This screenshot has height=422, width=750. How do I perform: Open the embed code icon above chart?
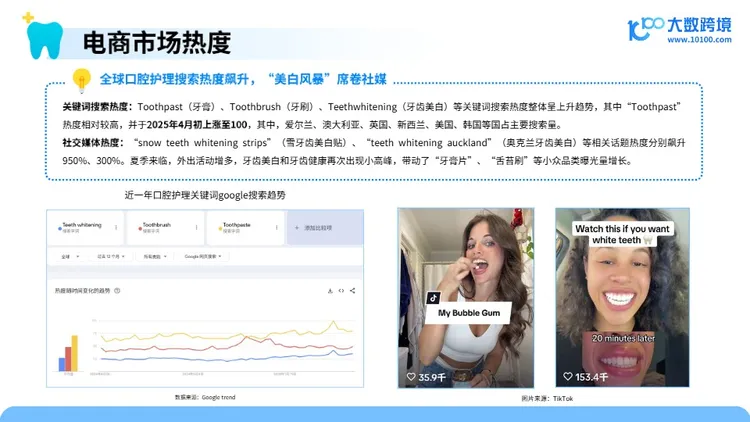pos(341,290)
